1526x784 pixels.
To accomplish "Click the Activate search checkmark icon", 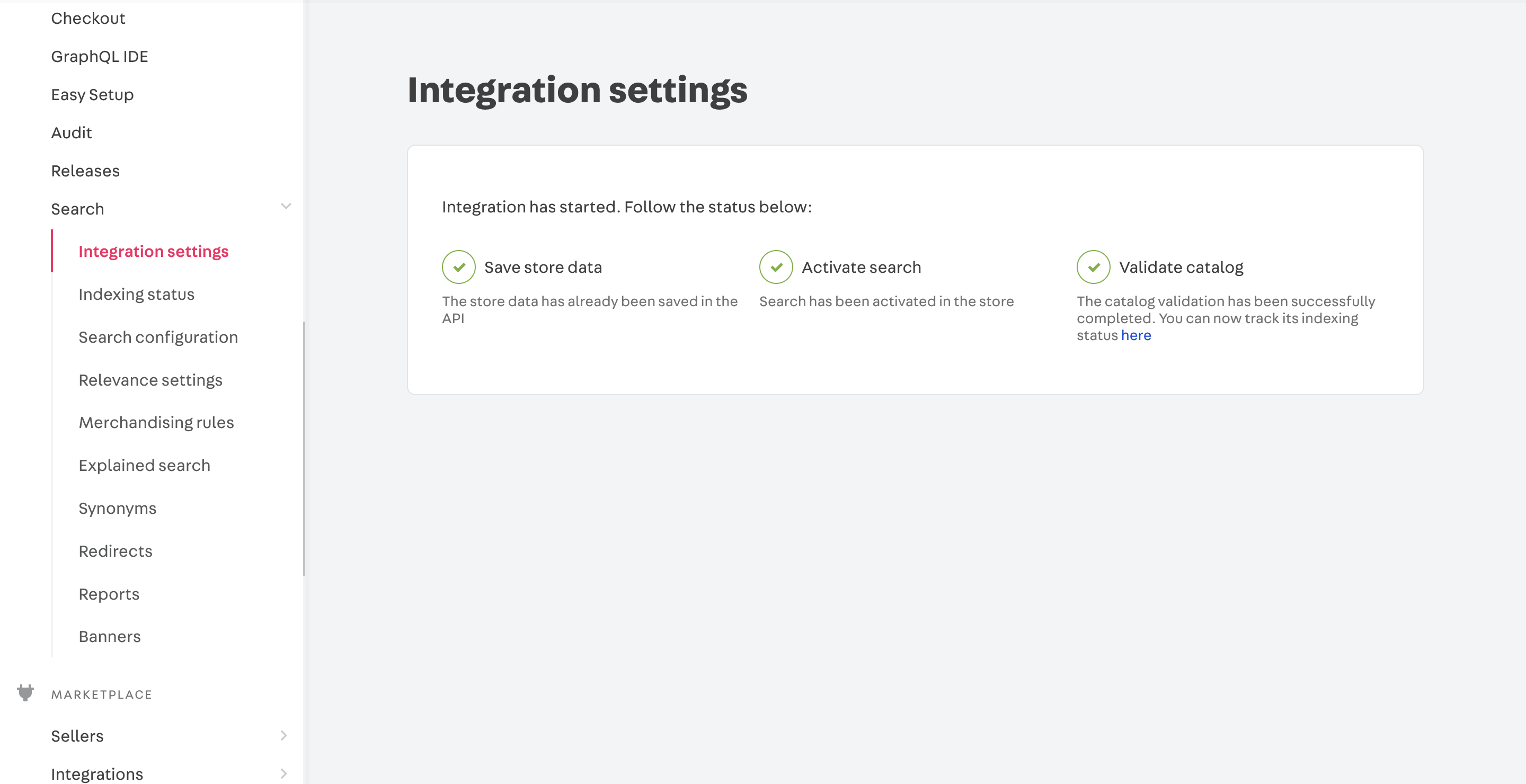I will [x=776, y=267].
